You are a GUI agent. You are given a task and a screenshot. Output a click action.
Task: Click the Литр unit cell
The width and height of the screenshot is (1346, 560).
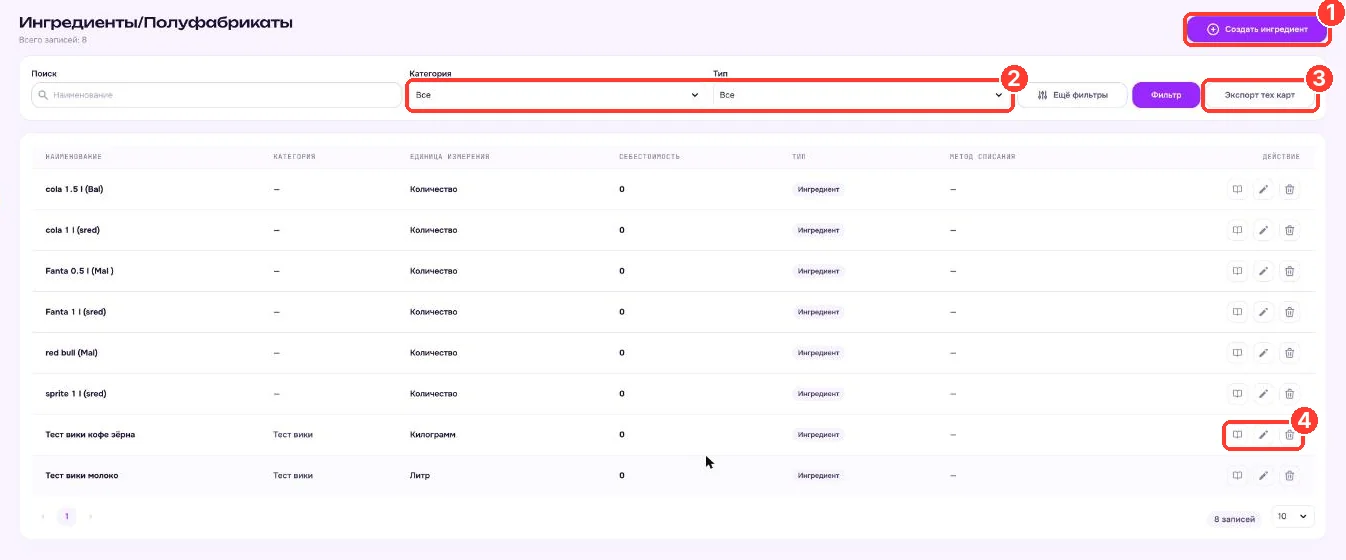coord(420,476)
